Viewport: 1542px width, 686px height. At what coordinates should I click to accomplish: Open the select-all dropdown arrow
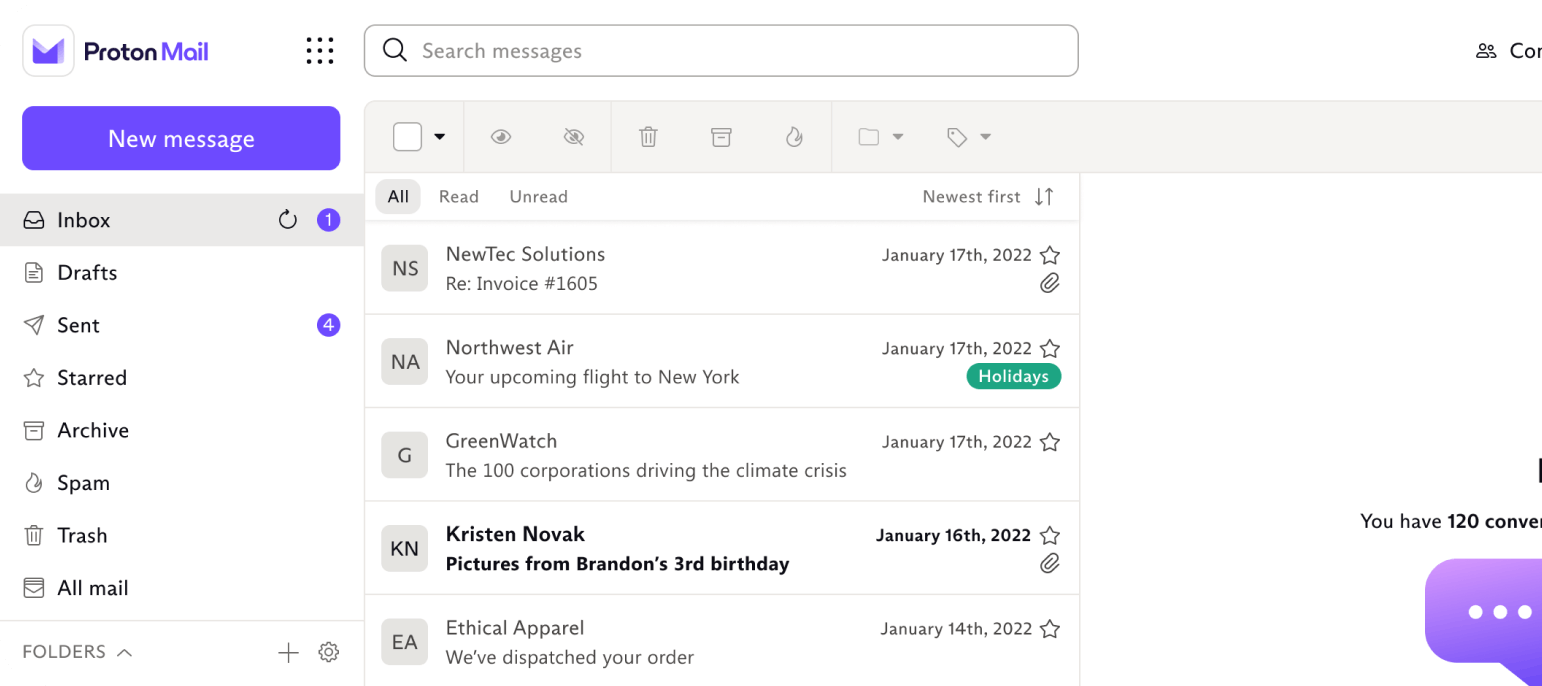click(439, 137)
